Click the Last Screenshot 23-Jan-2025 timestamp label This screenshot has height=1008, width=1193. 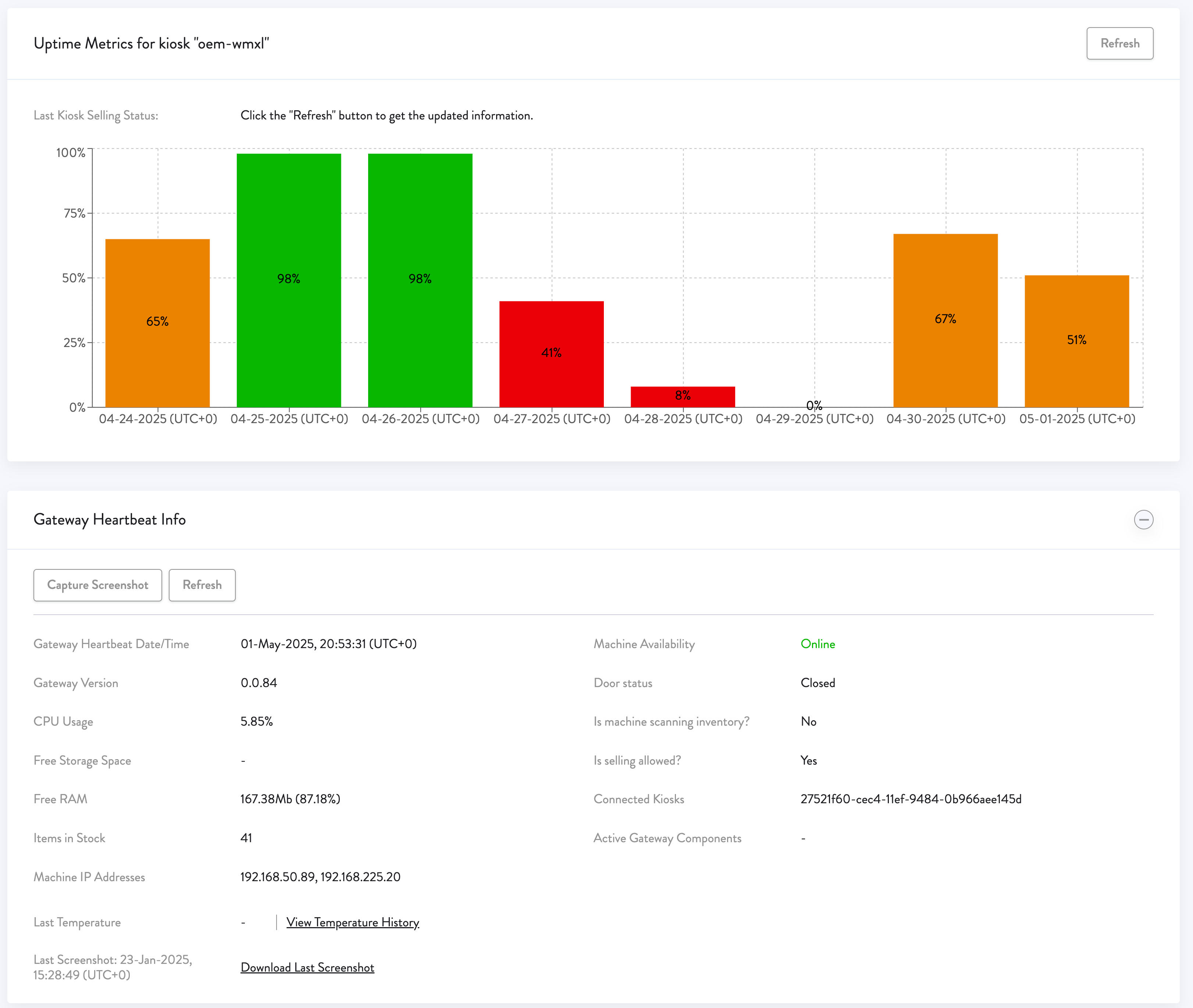coord(113,967)
